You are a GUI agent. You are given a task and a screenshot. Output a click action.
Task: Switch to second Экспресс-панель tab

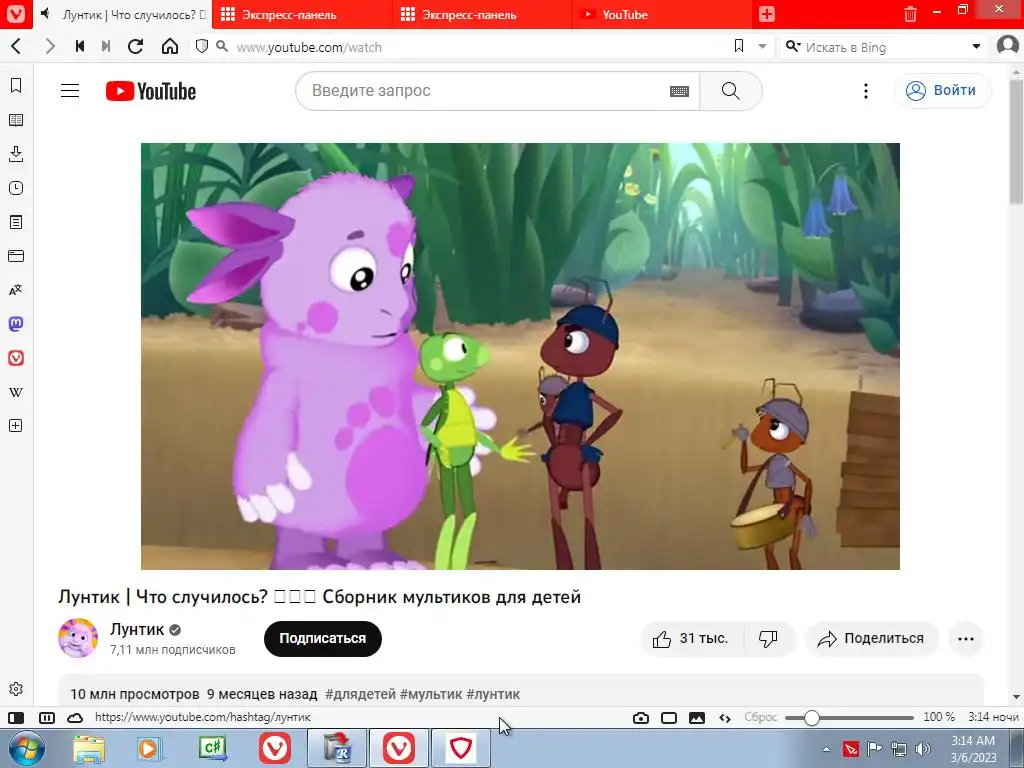coord(482,14)
